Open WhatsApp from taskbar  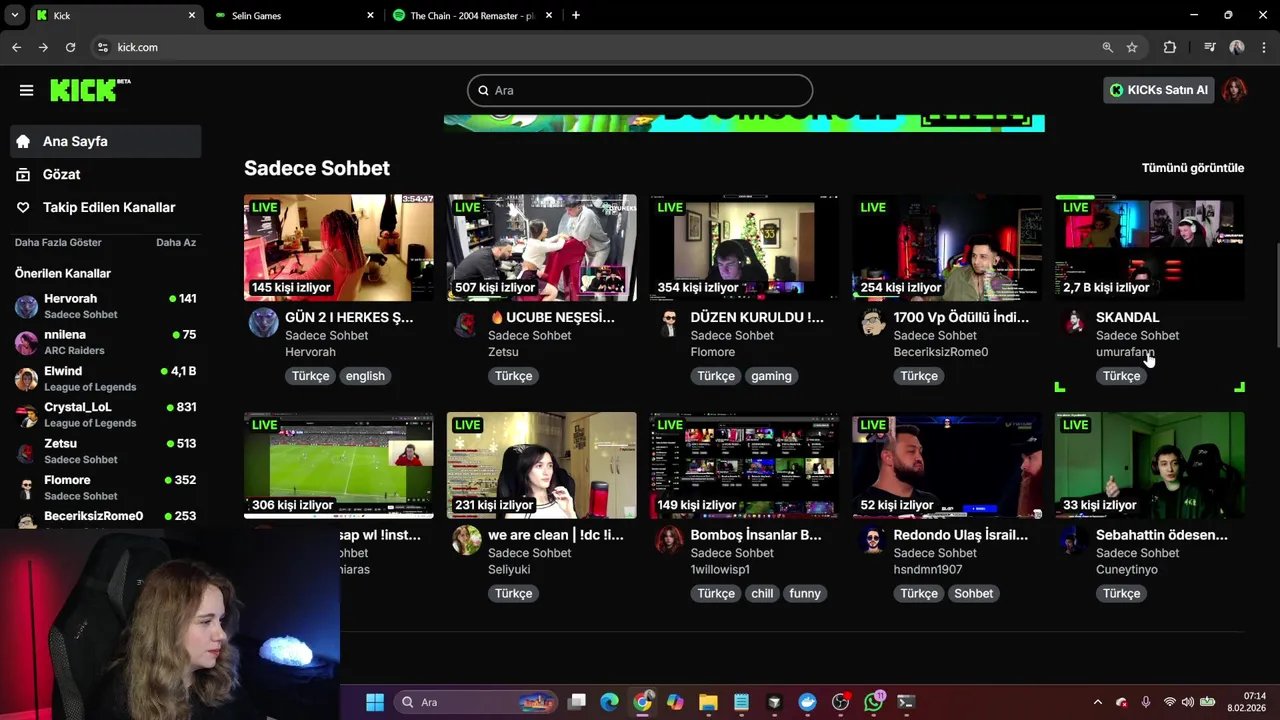(x=874, y=702)
